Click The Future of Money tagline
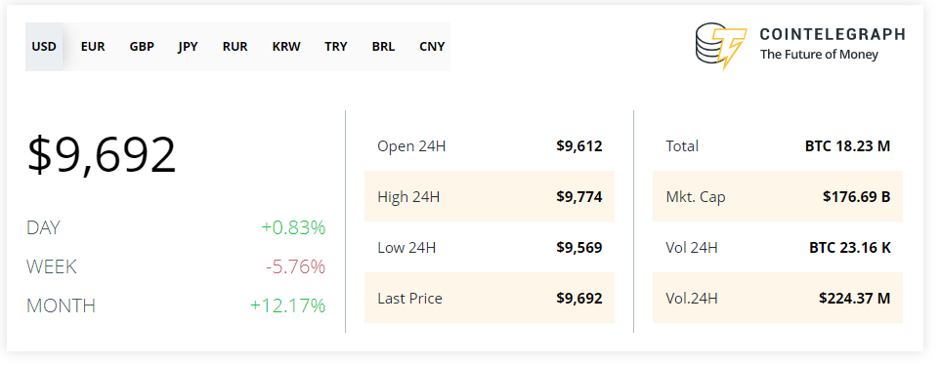This screenshot has height=366, width=940. 819,55
